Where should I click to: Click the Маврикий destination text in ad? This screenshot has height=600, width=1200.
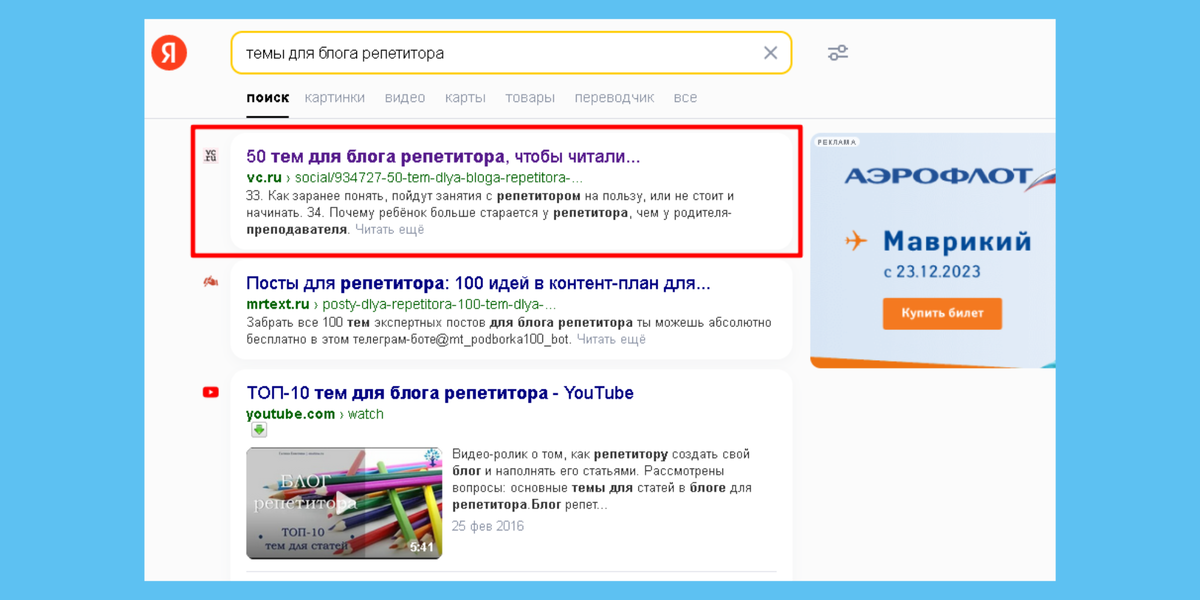point(957,242)
